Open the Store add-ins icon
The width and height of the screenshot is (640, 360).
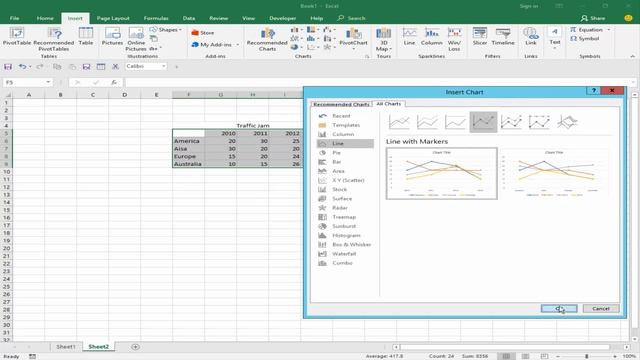pos(203,33)
